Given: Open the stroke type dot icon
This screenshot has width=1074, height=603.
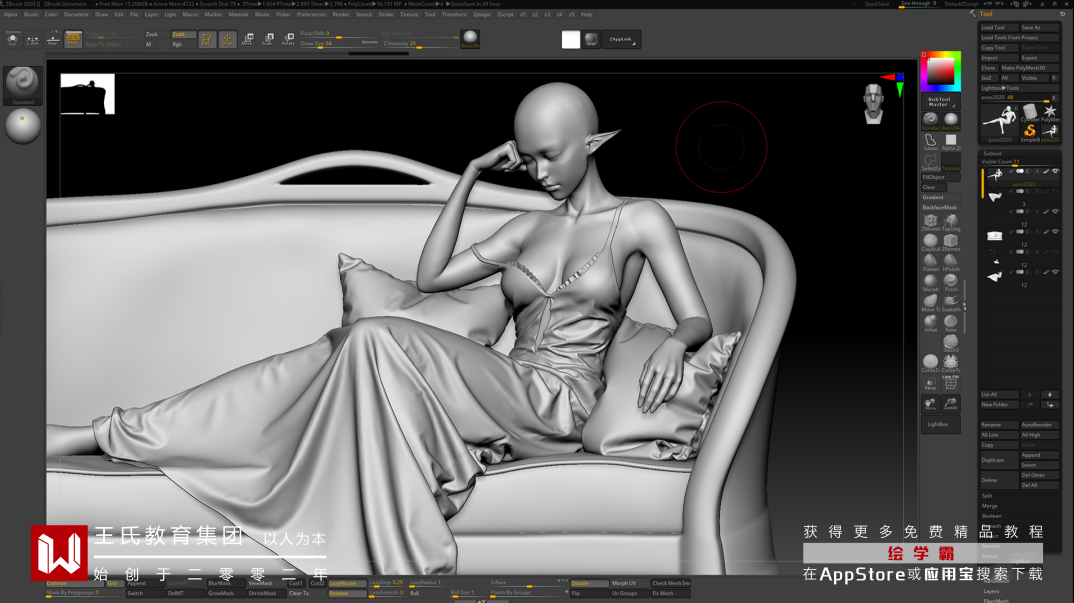Looking at the screenshot, I should pos(23,127).
